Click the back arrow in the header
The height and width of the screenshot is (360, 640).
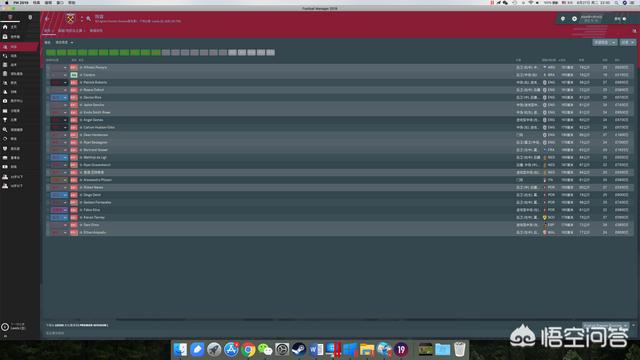47,19
